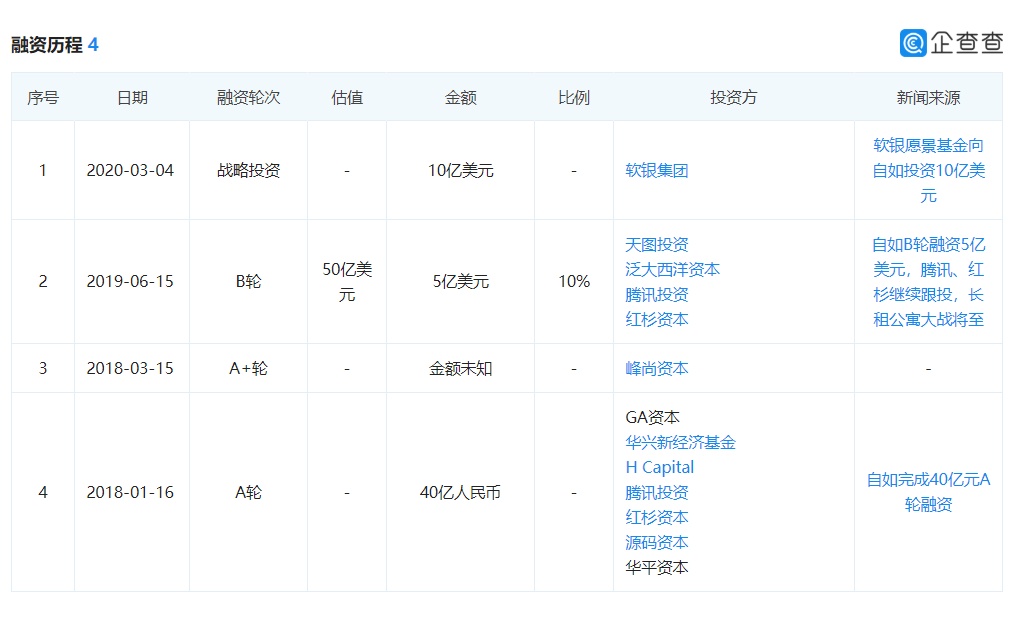Image resolution: width=1015 pixels, height=633 pixels.
Task: Click sequence number 1 in first column
Action: (x=43, y=171)
